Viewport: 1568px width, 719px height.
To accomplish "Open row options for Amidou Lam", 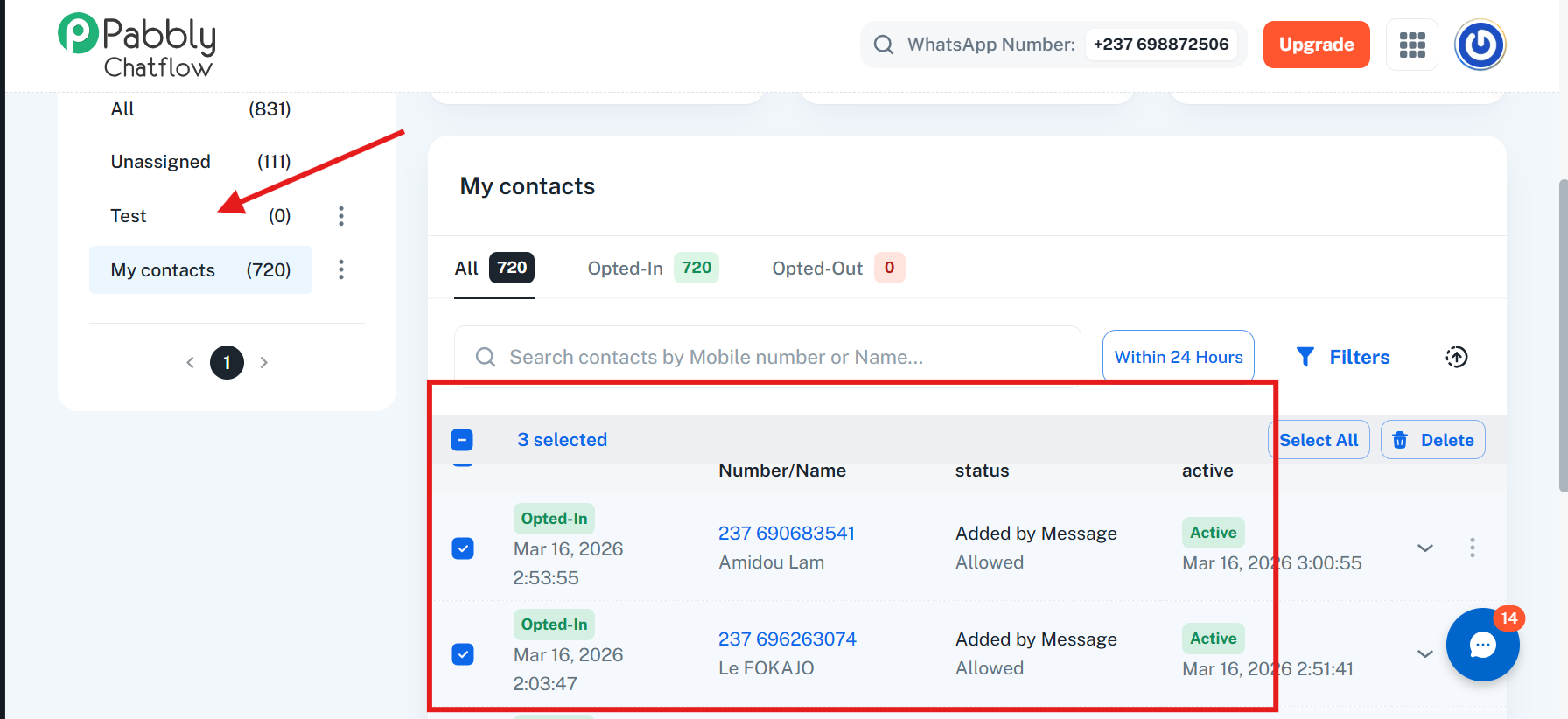I will (1472, 548).
